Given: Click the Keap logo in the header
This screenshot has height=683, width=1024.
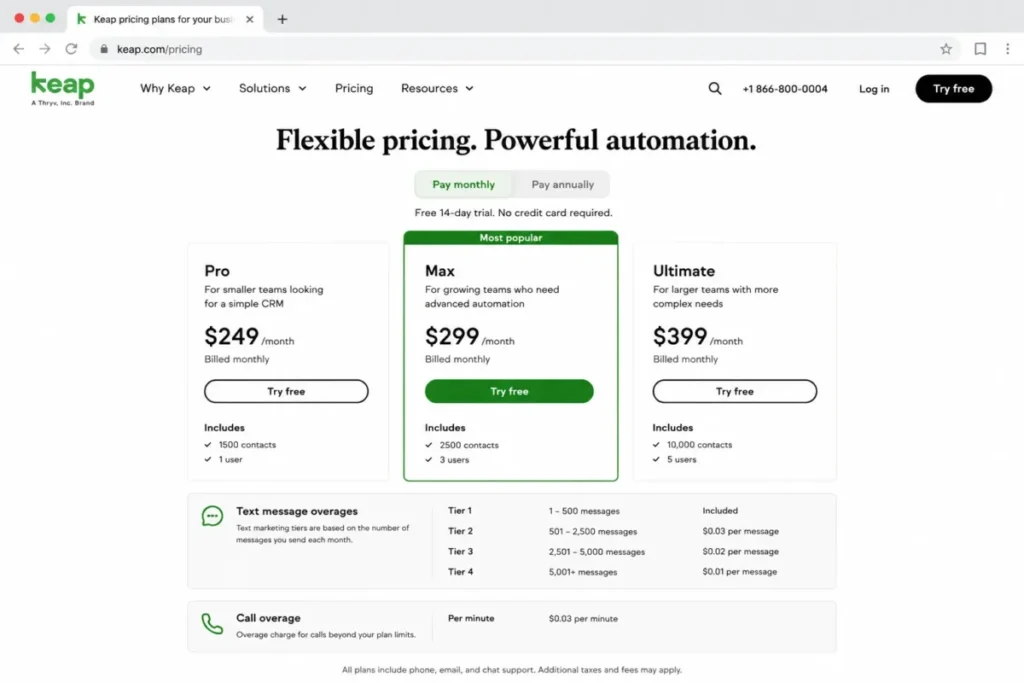Looking at the screenshot, I should (x=63, y=88).
